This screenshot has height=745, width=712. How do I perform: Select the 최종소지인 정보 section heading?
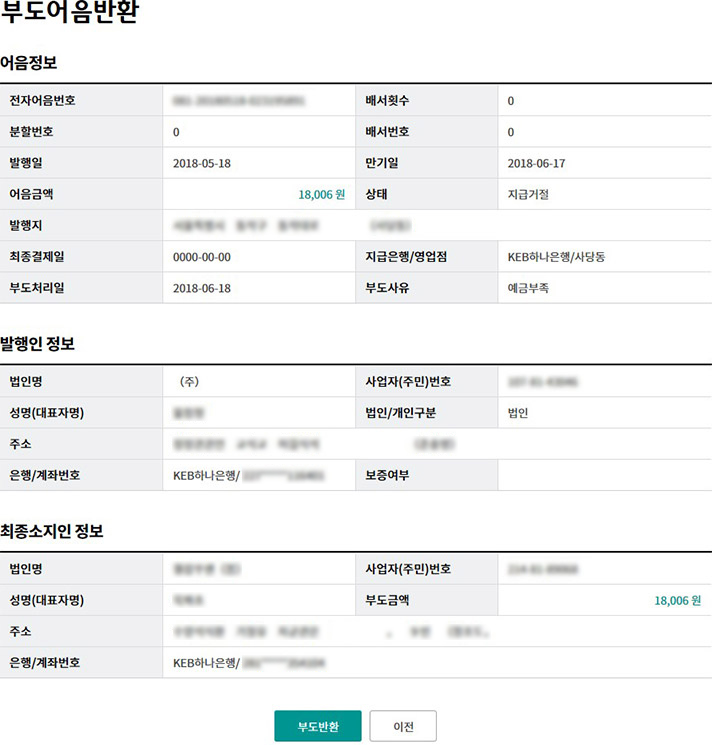pos(52,532)
